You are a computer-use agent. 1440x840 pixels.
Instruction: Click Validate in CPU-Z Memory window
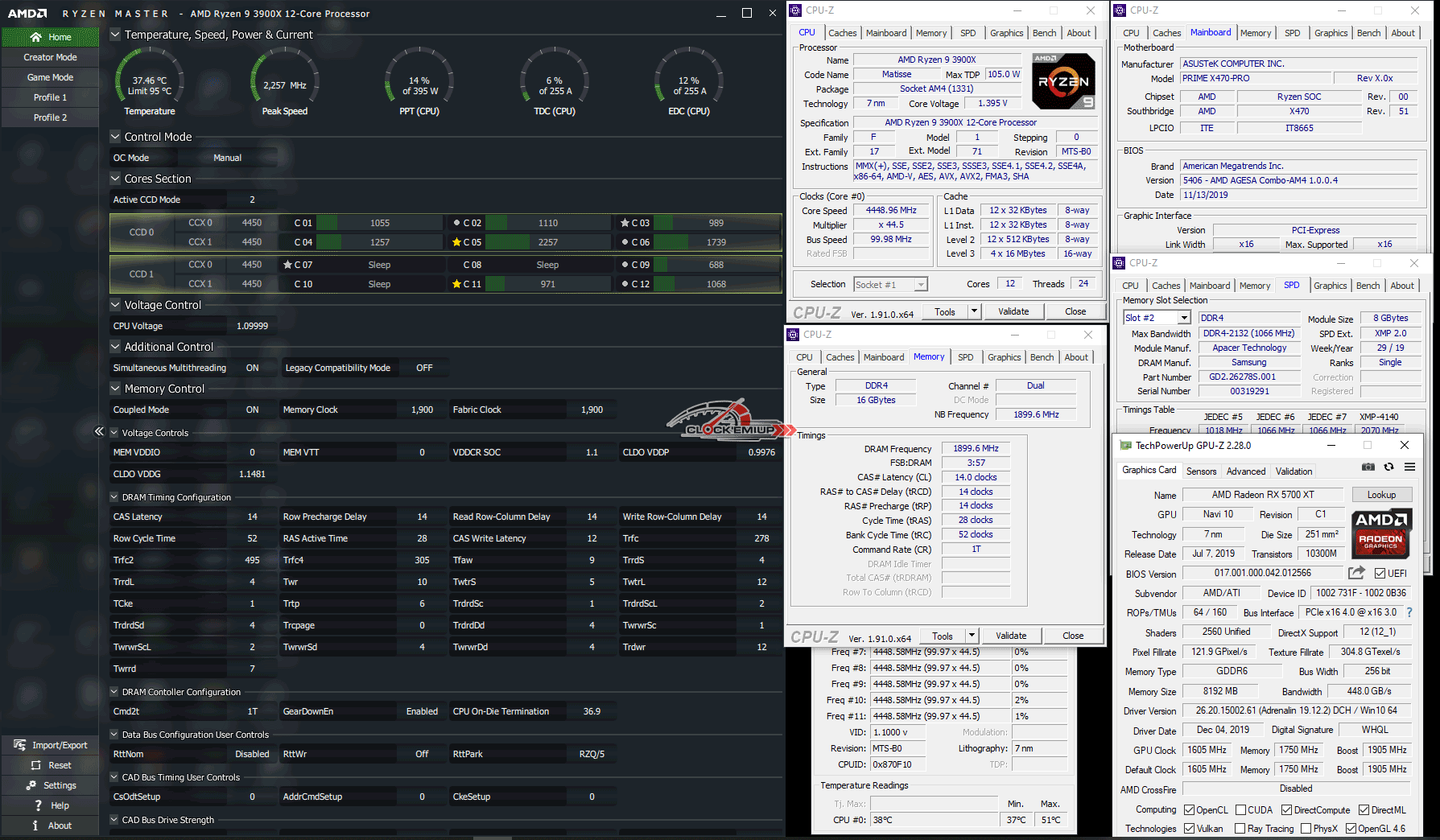[x=1010, y=636]
